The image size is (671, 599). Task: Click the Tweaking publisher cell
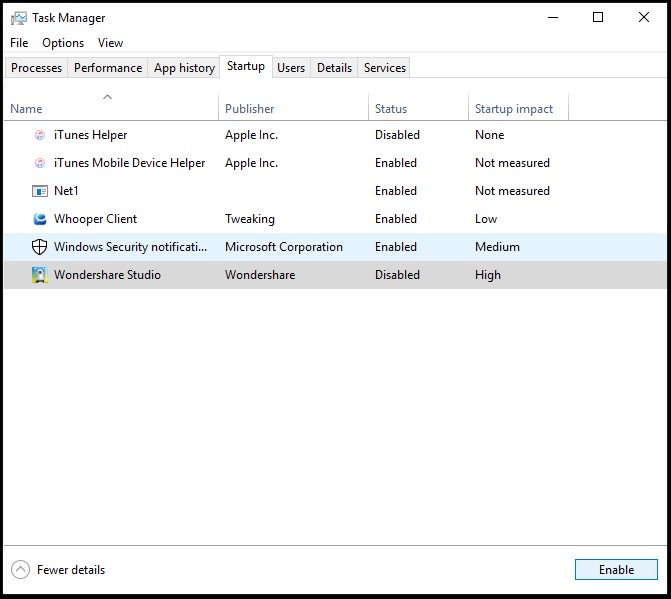pos(250,219)
